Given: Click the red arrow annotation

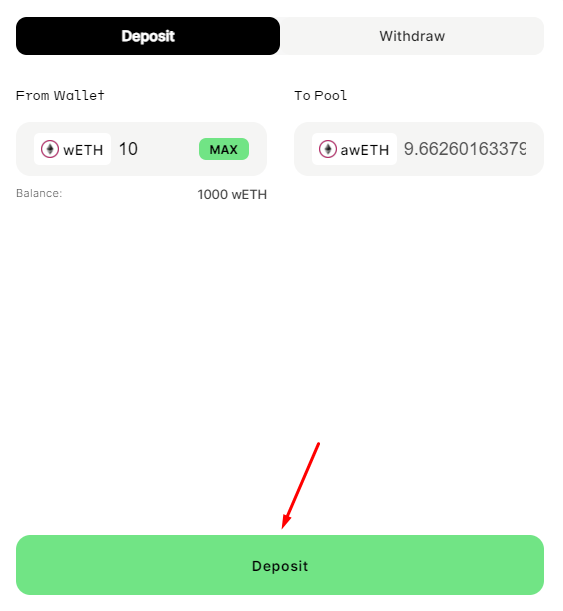Looking at the screenshot, I should [x=300, y=486].
